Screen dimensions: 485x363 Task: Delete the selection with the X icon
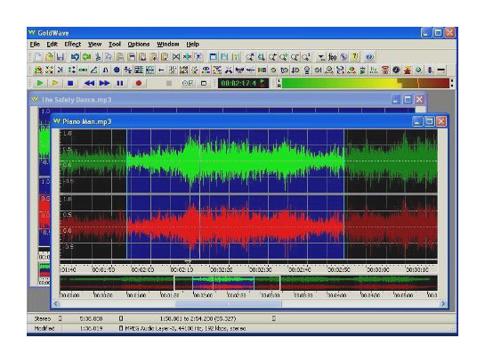175,57
